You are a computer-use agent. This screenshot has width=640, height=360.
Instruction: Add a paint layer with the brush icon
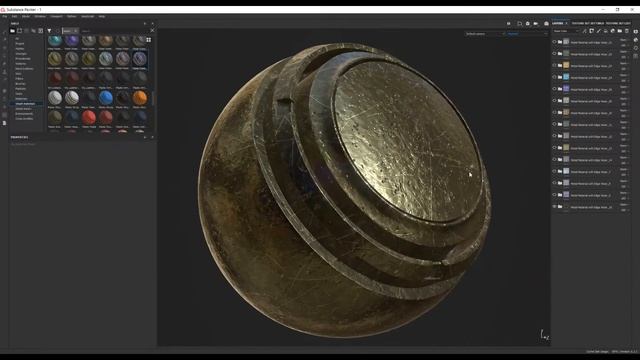click(x=599, y=31)
